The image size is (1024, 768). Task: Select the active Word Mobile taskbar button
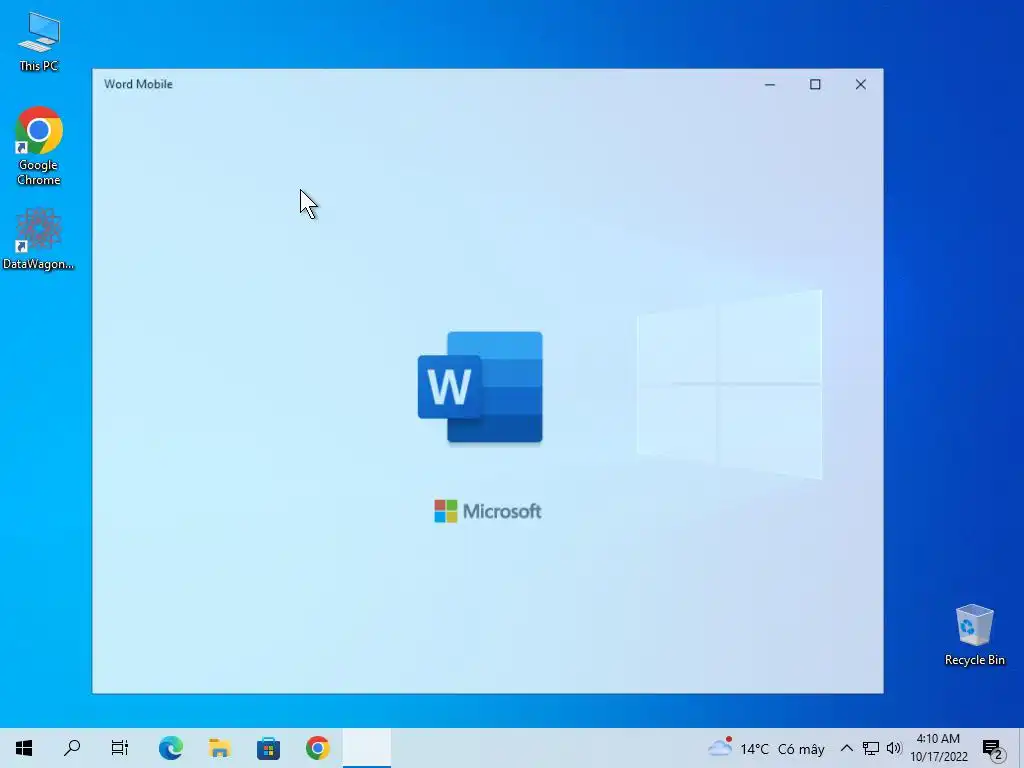coord(366,748)
